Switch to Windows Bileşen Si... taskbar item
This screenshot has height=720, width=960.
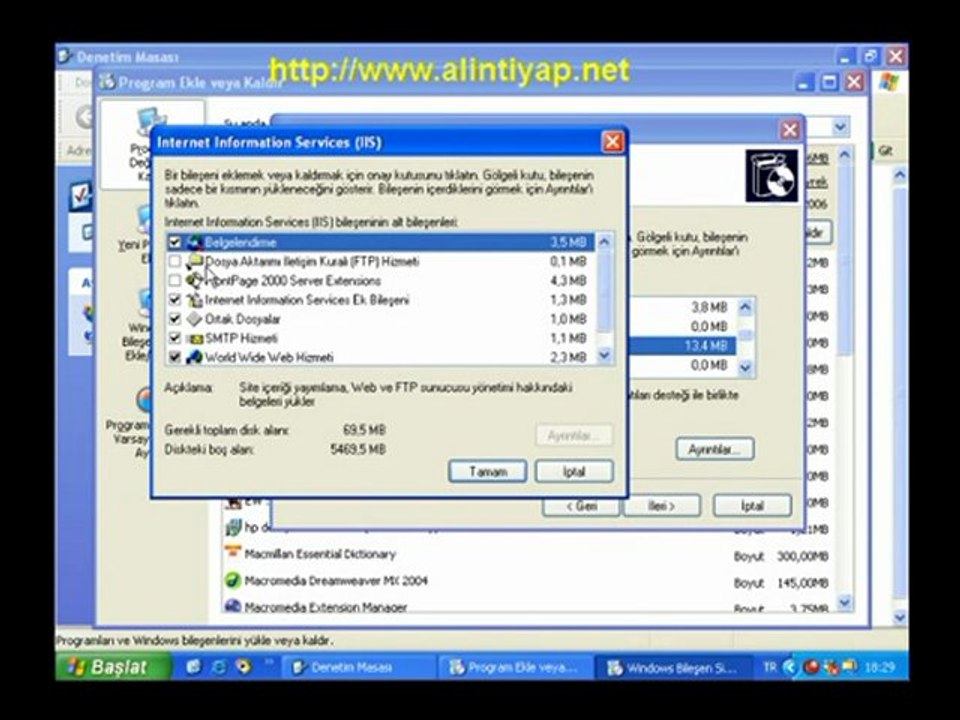tap(675, 667)
